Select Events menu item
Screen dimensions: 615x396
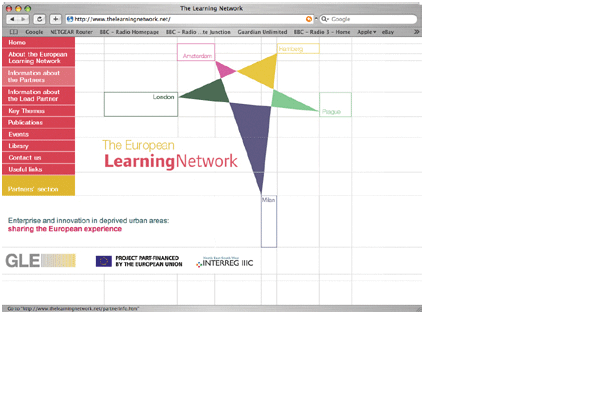point(38,134)
